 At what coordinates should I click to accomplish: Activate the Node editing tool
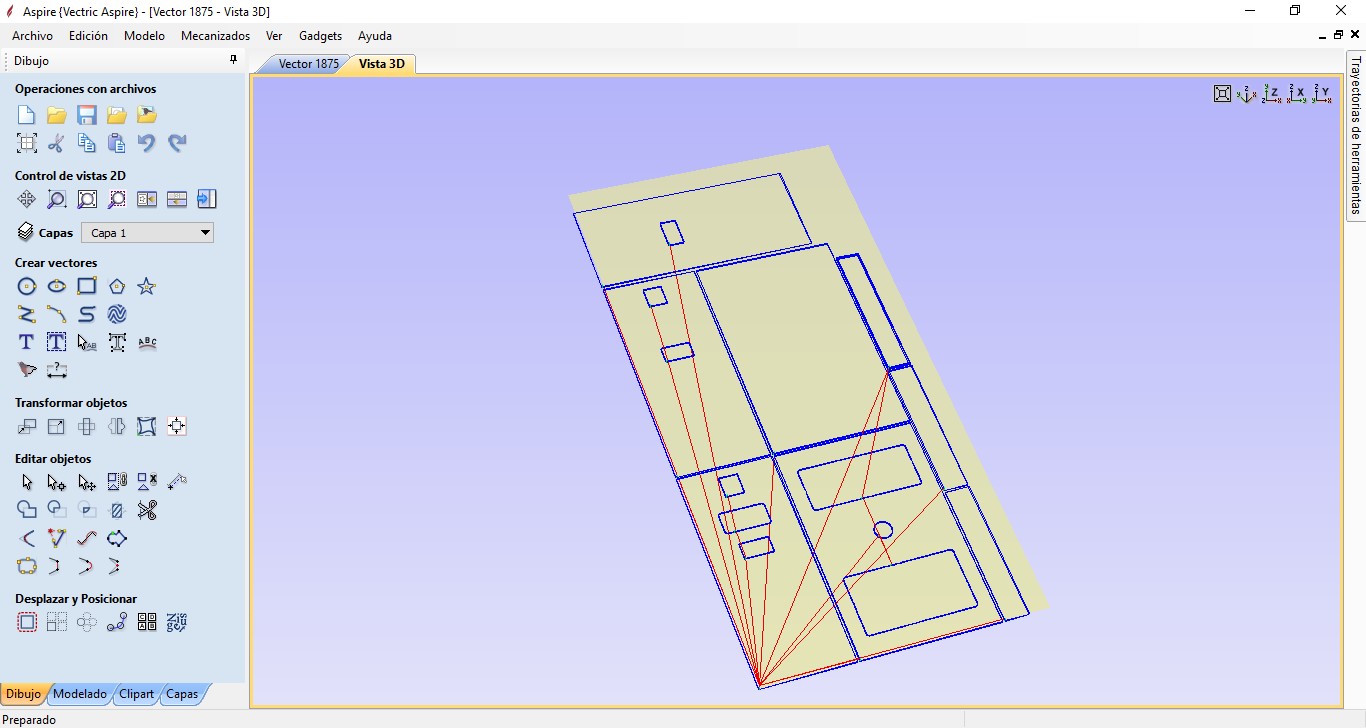[57, 483]
